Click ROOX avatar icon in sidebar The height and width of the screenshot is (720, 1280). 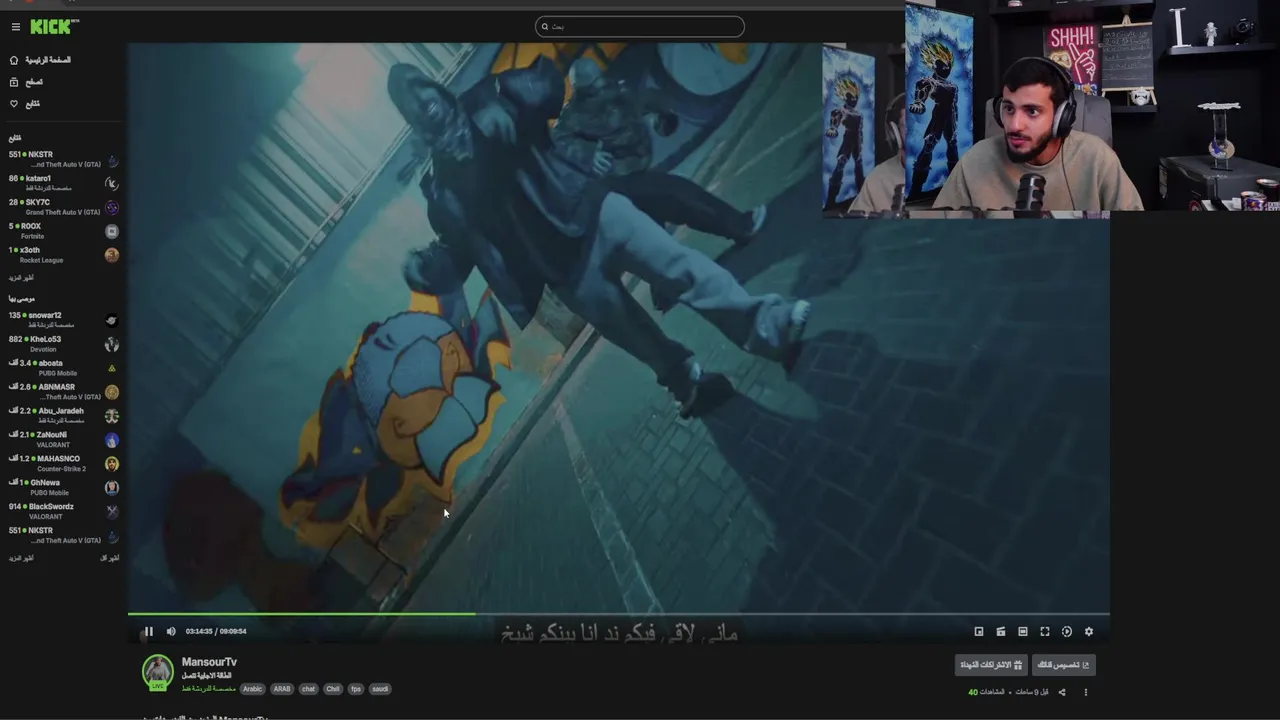click(112, 231)
